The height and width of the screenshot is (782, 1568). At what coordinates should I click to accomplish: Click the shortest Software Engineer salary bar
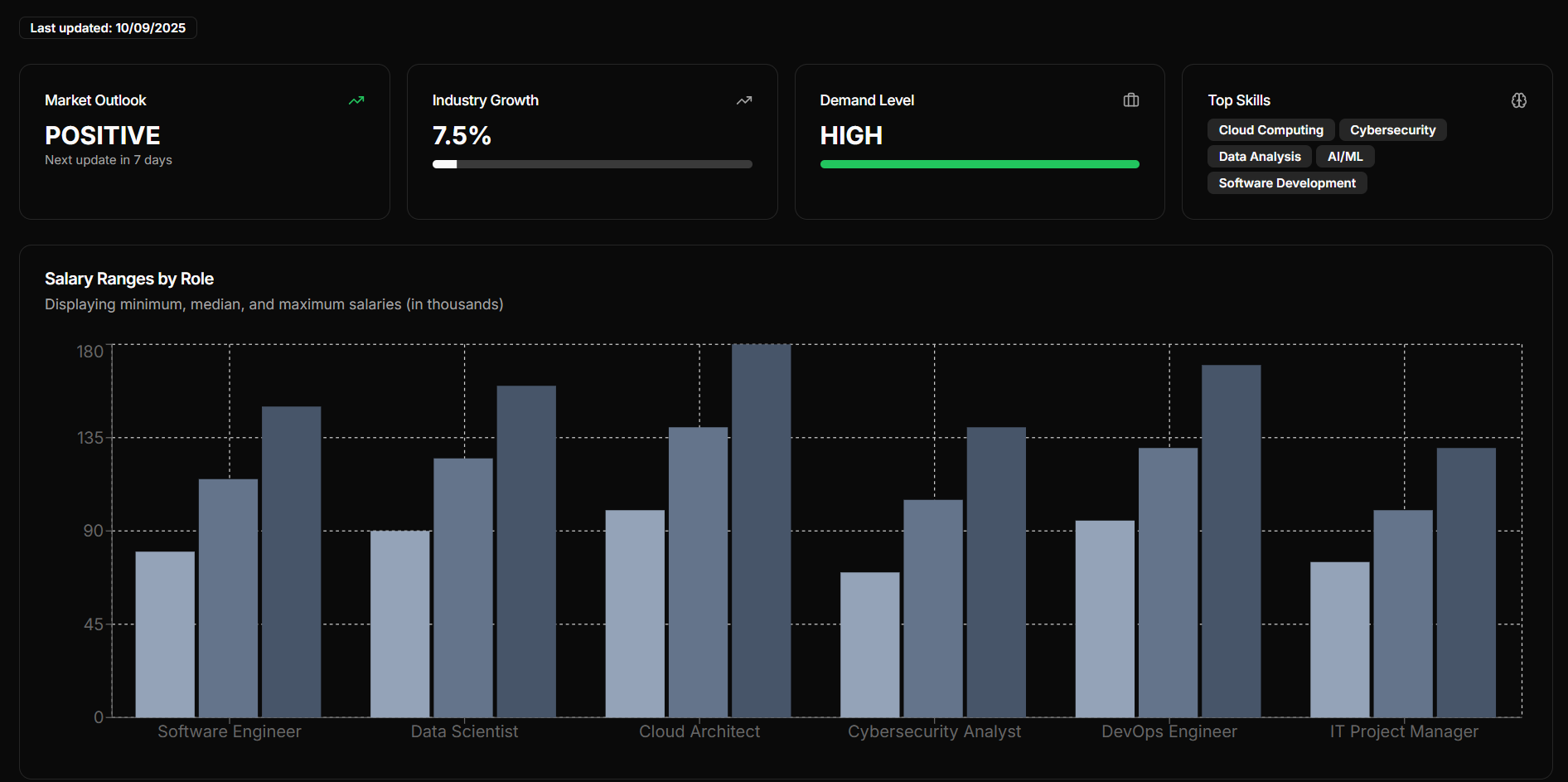(x=165, y=634)
